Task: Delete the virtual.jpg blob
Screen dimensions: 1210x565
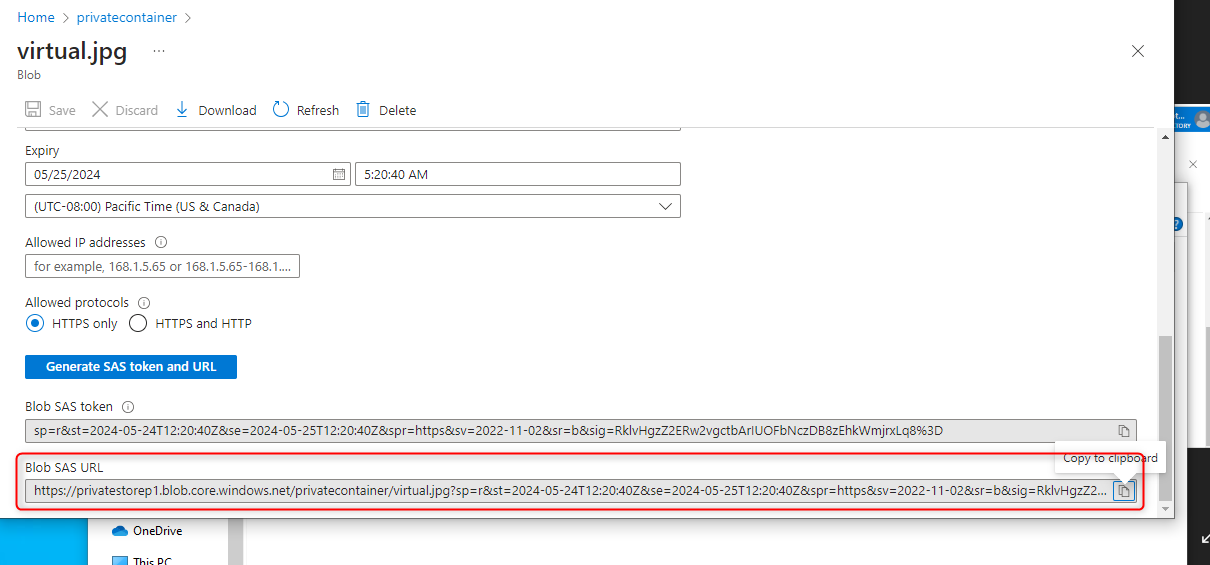Action: pos(386,110)
